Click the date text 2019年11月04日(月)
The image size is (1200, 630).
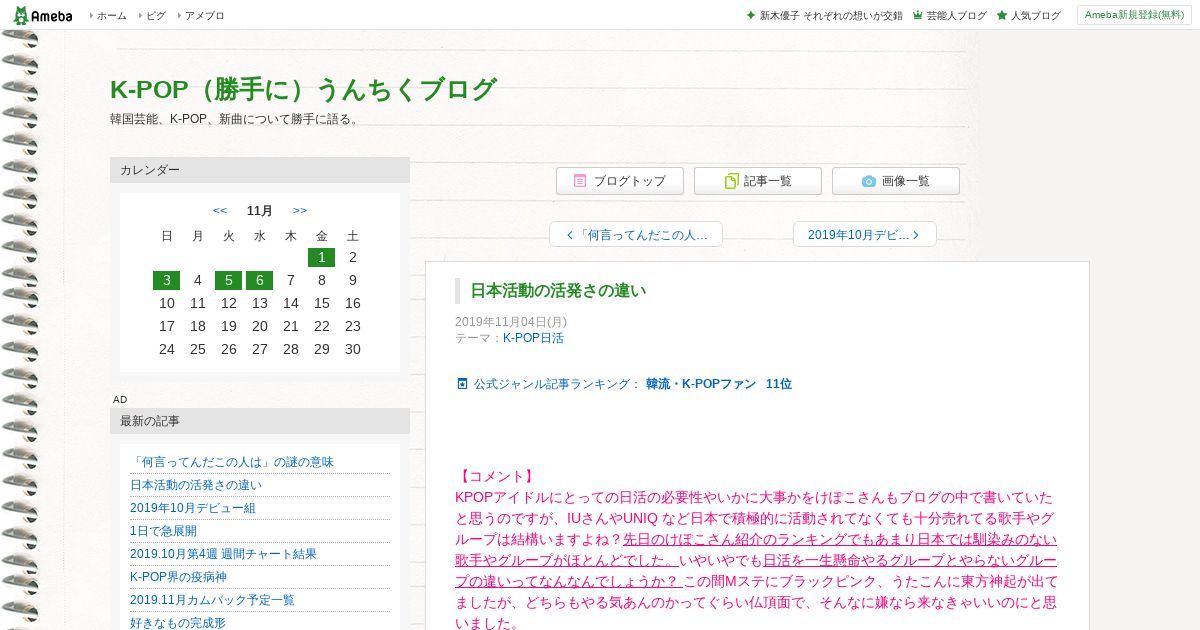[511, 322]
